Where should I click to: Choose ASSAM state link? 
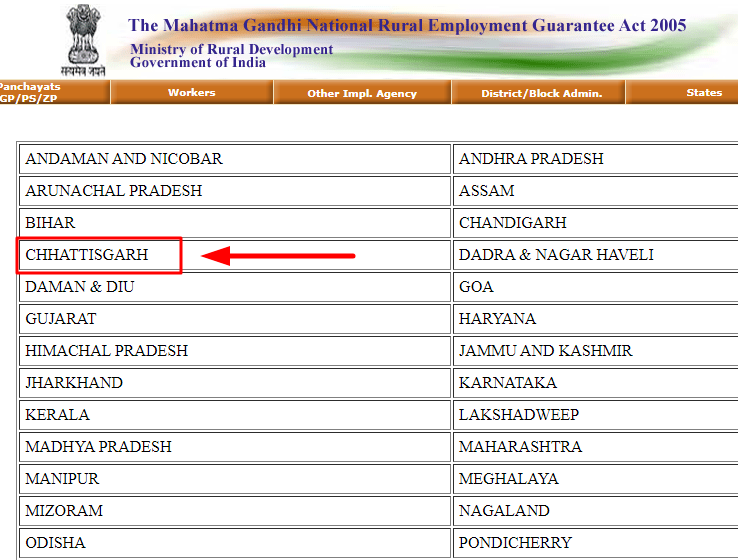(487, 191)
